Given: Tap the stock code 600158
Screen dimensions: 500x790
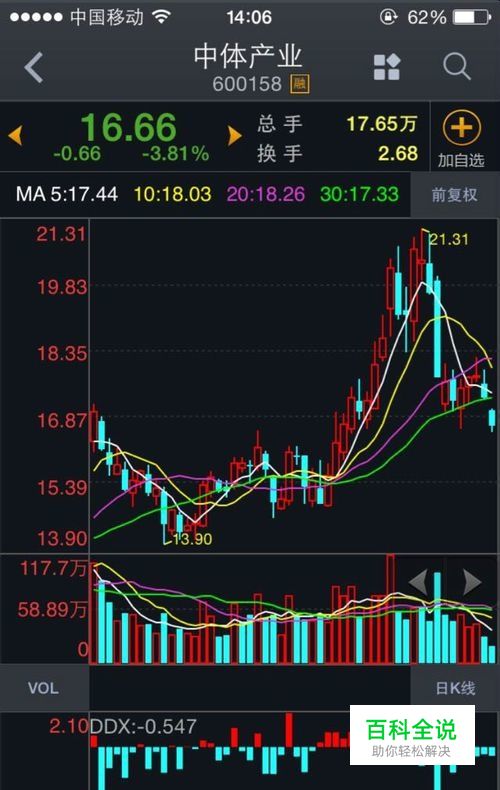Looking at the screenshot, I should click(x=247, y=84).
